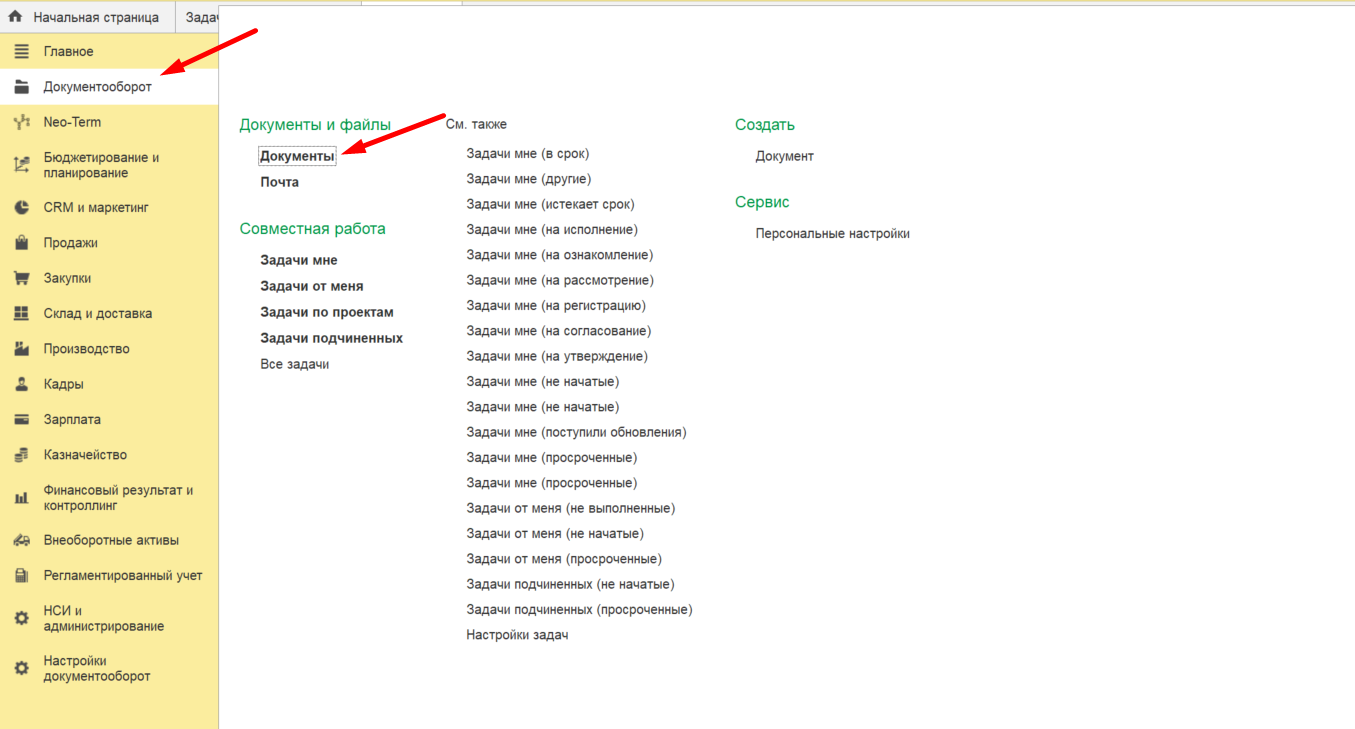
Task: Open Задачи мне (на утверждение)
Action: coord(557,356)
